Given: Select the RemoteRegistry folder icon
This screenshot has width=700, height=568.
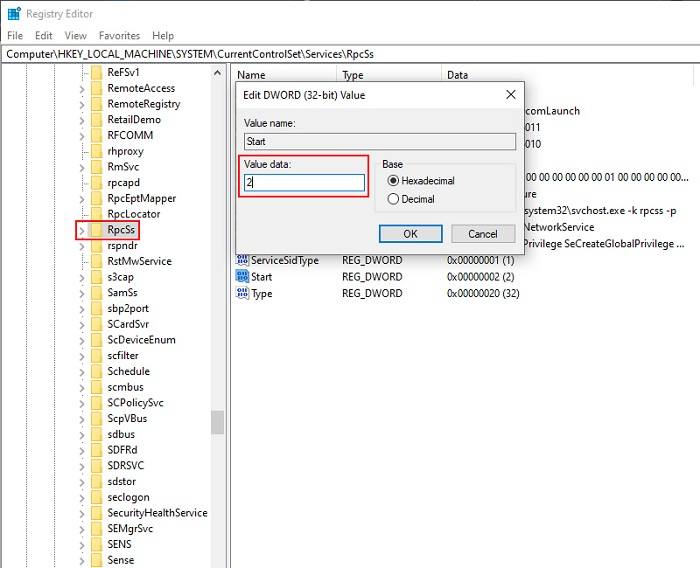Looking at the screenshot, I should (x=96, y=104).
